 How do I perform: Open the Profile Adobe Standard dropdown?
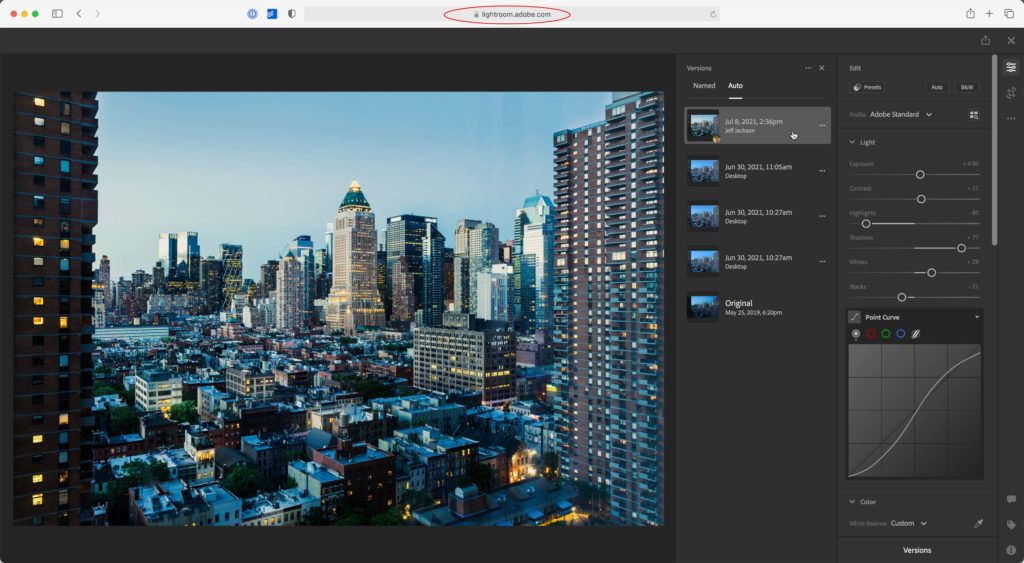(901, 114)
